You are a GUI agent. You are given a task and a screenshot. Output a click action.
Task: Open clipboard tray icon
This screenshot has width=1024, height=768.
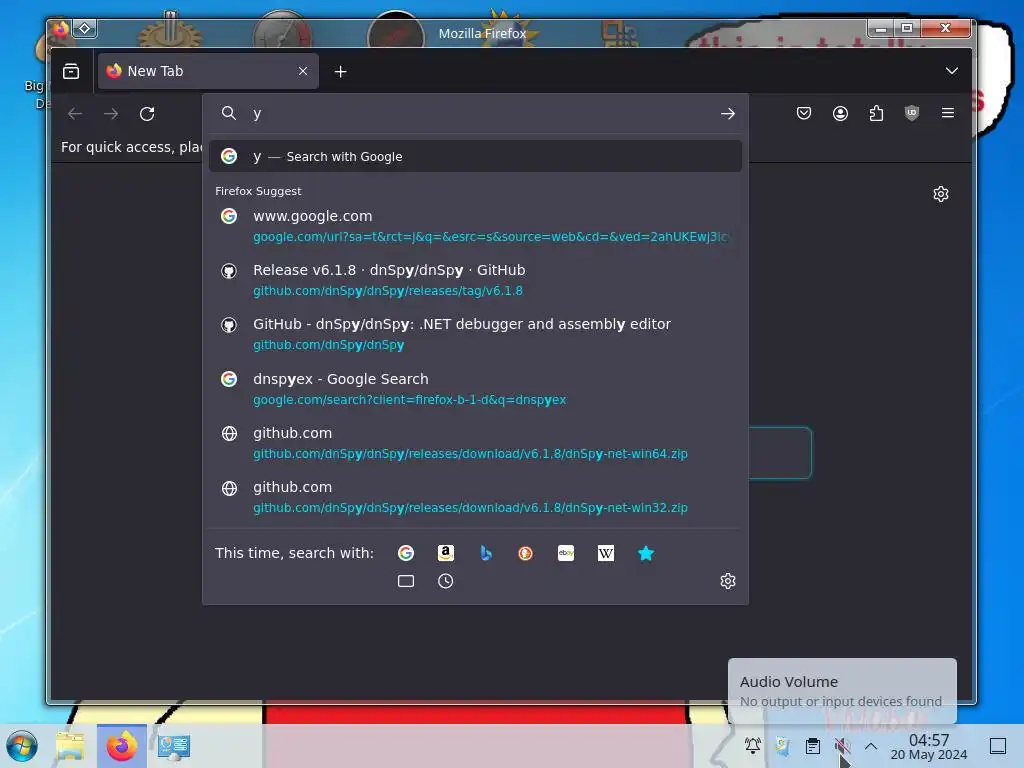[812, 746]
